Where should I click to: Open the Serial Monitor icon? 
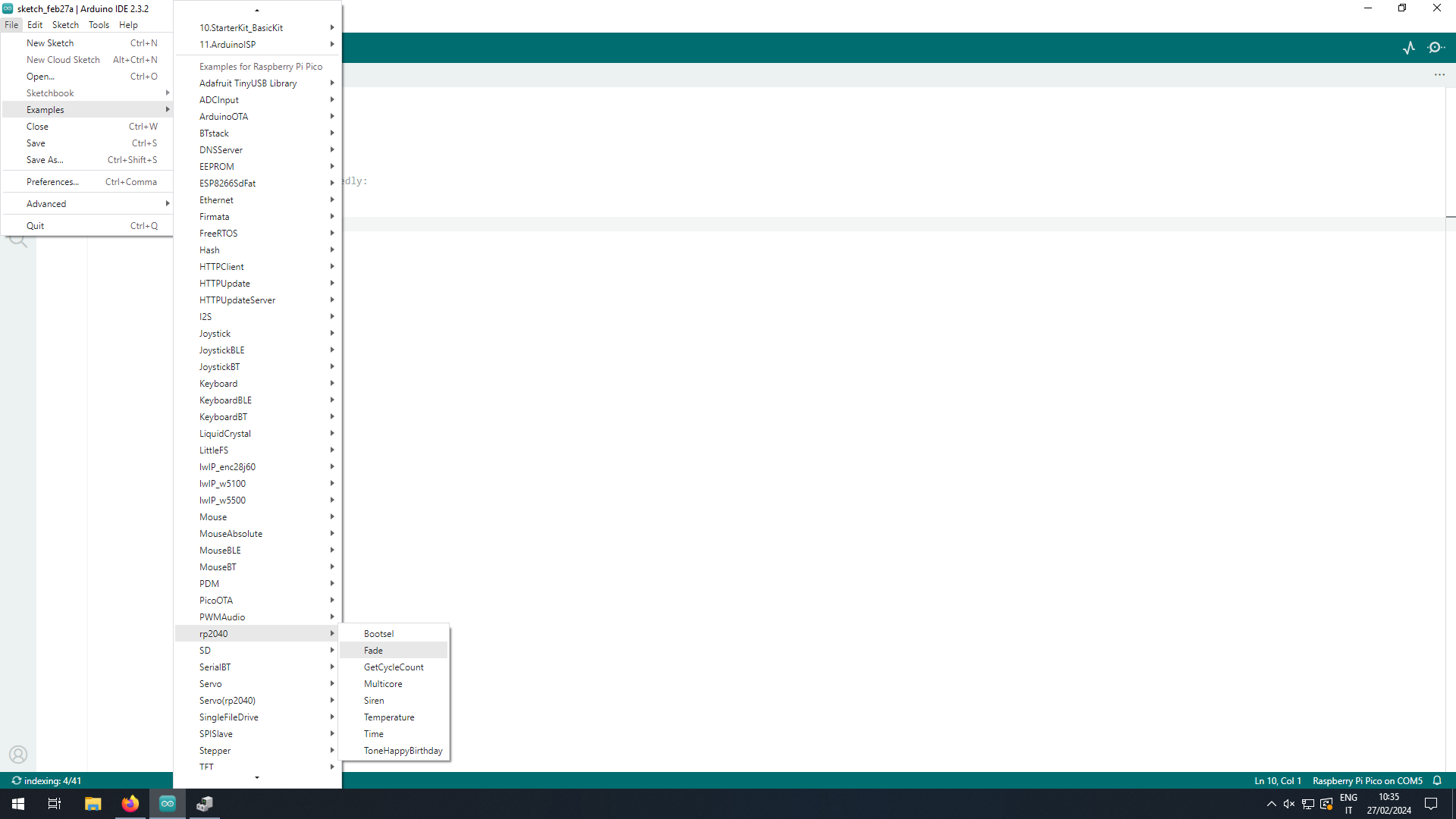click(1436, 48)
